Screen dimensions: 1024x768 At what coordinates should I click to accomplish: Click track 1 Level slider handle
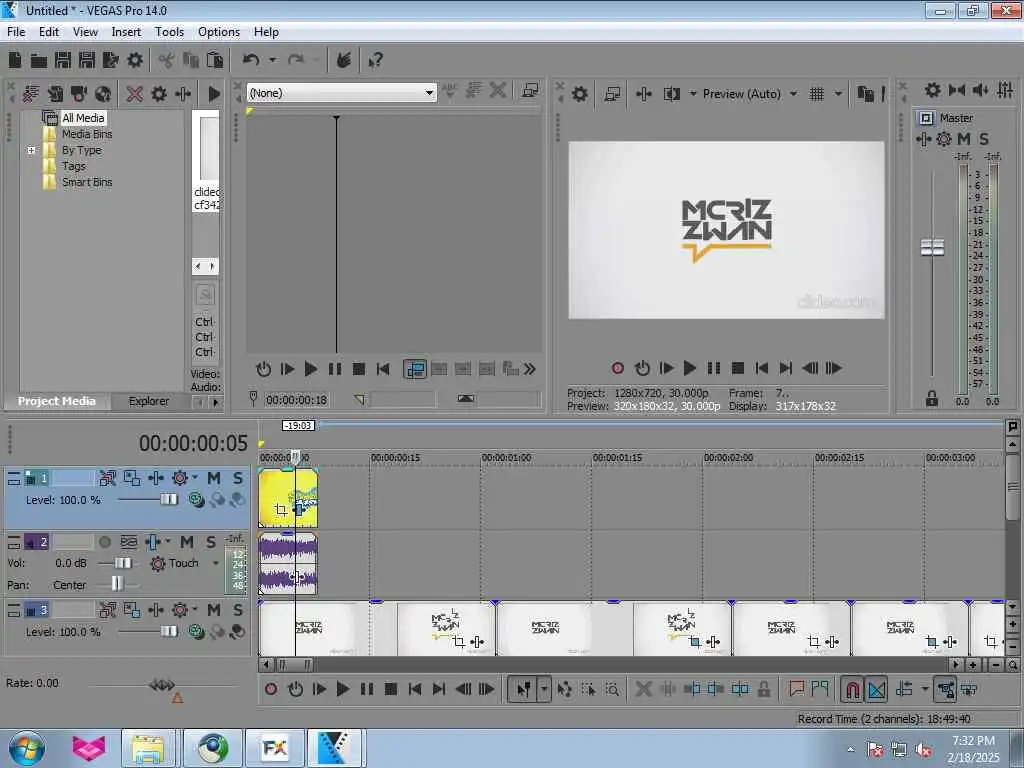pyautogui.click(x=168, y=500)
